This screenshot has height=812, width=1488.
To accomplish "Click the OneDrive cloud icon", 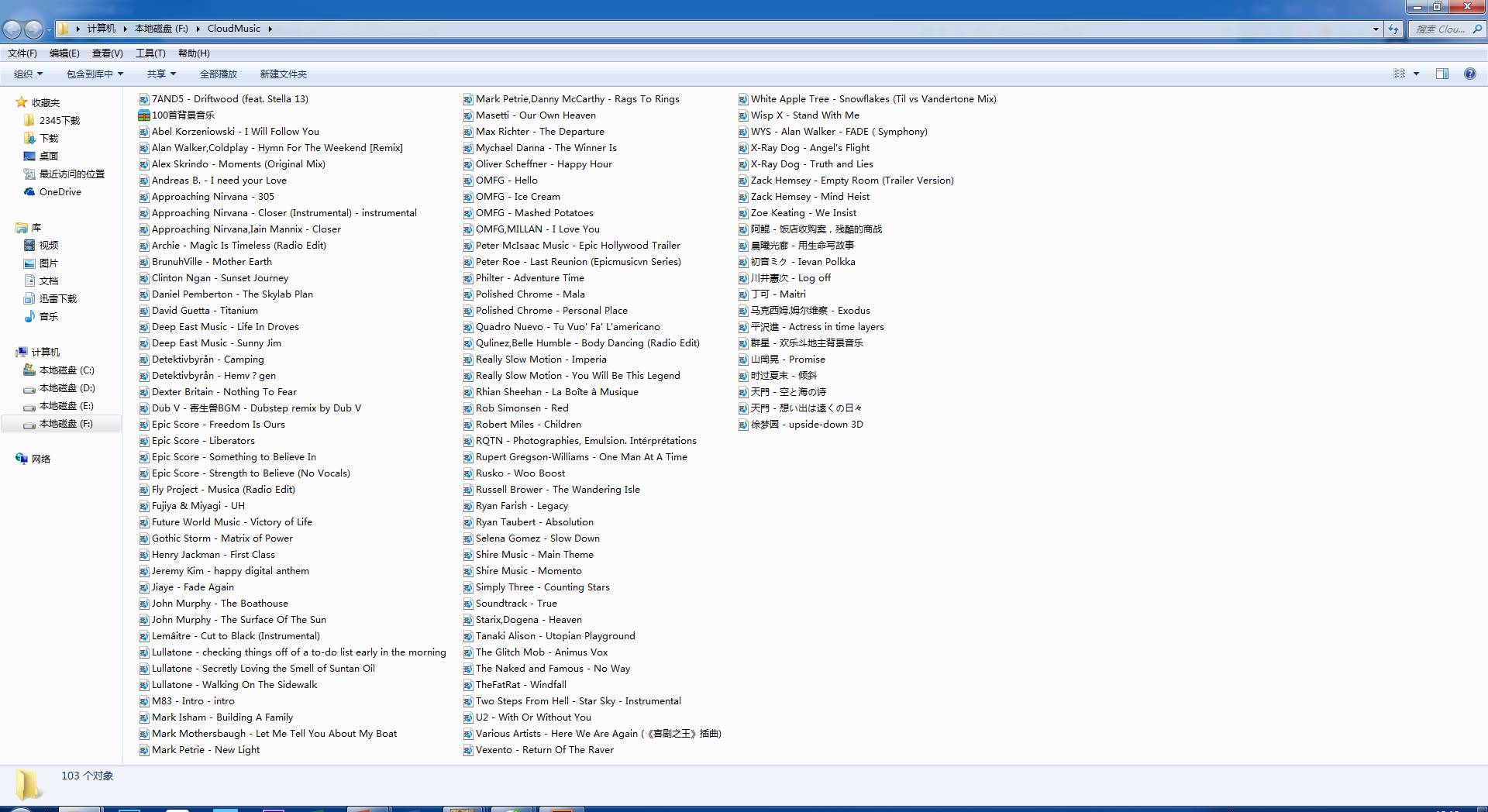I will pyautogui.click(x=29, y=192).
